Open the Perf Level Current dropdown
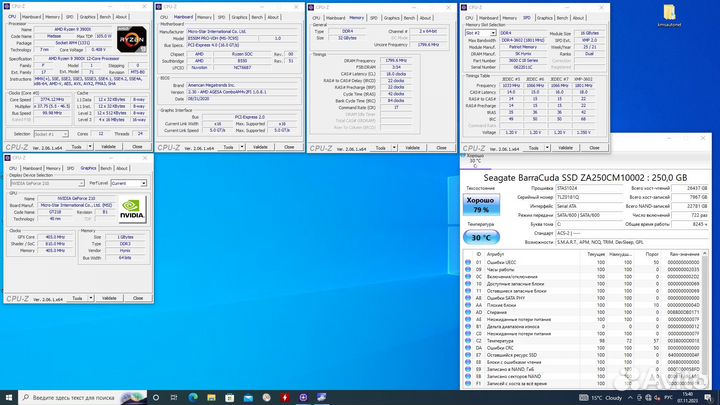720x405 pixels. pos(129,183)
